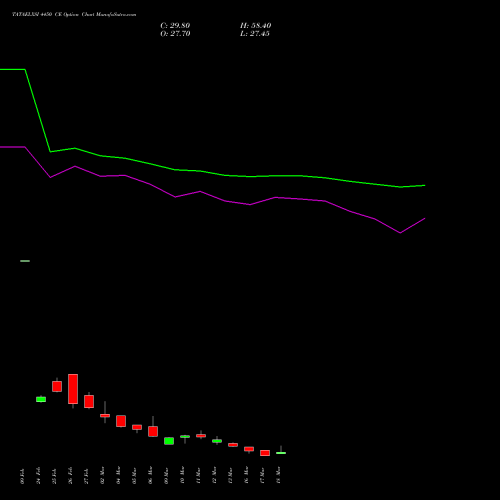Select the green 09 Mar candlestick
Image resolution: width=500 pixels, height=500 pixels.
(x=169, y=441)
